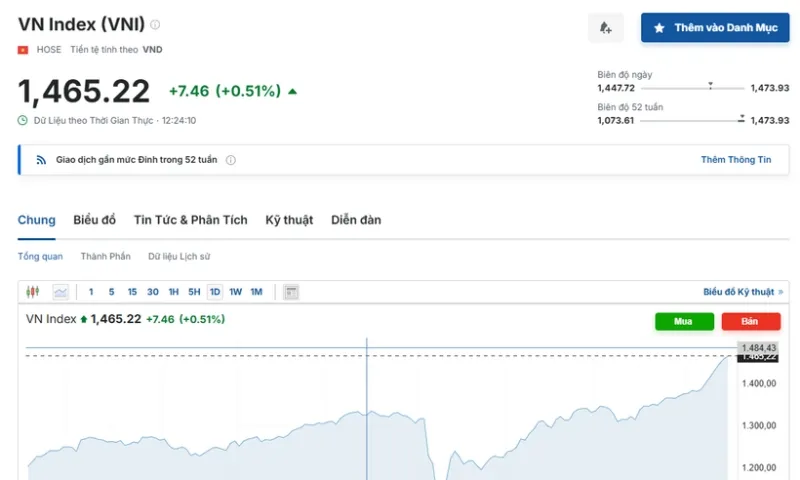The image size is (800, 480).
Task: Set chart interval to 30 minutes
Action: pyautogui.click(x=152, y=292)
